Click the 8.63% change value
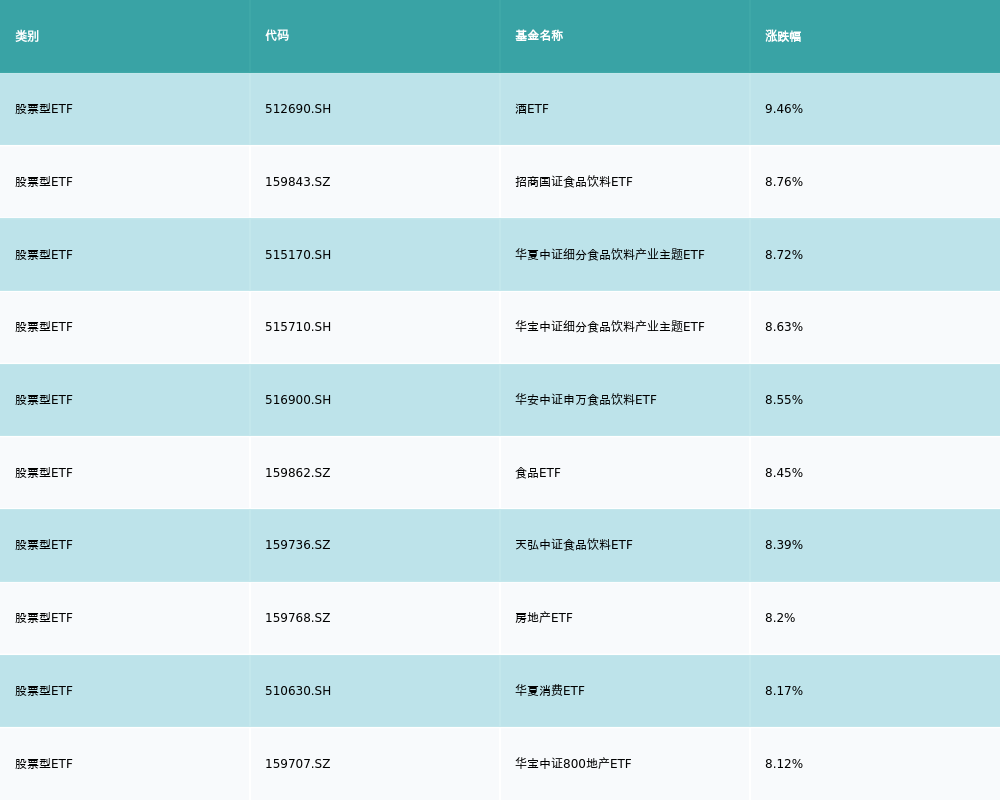Screen dimensions: 1000x800 [784, 327]
